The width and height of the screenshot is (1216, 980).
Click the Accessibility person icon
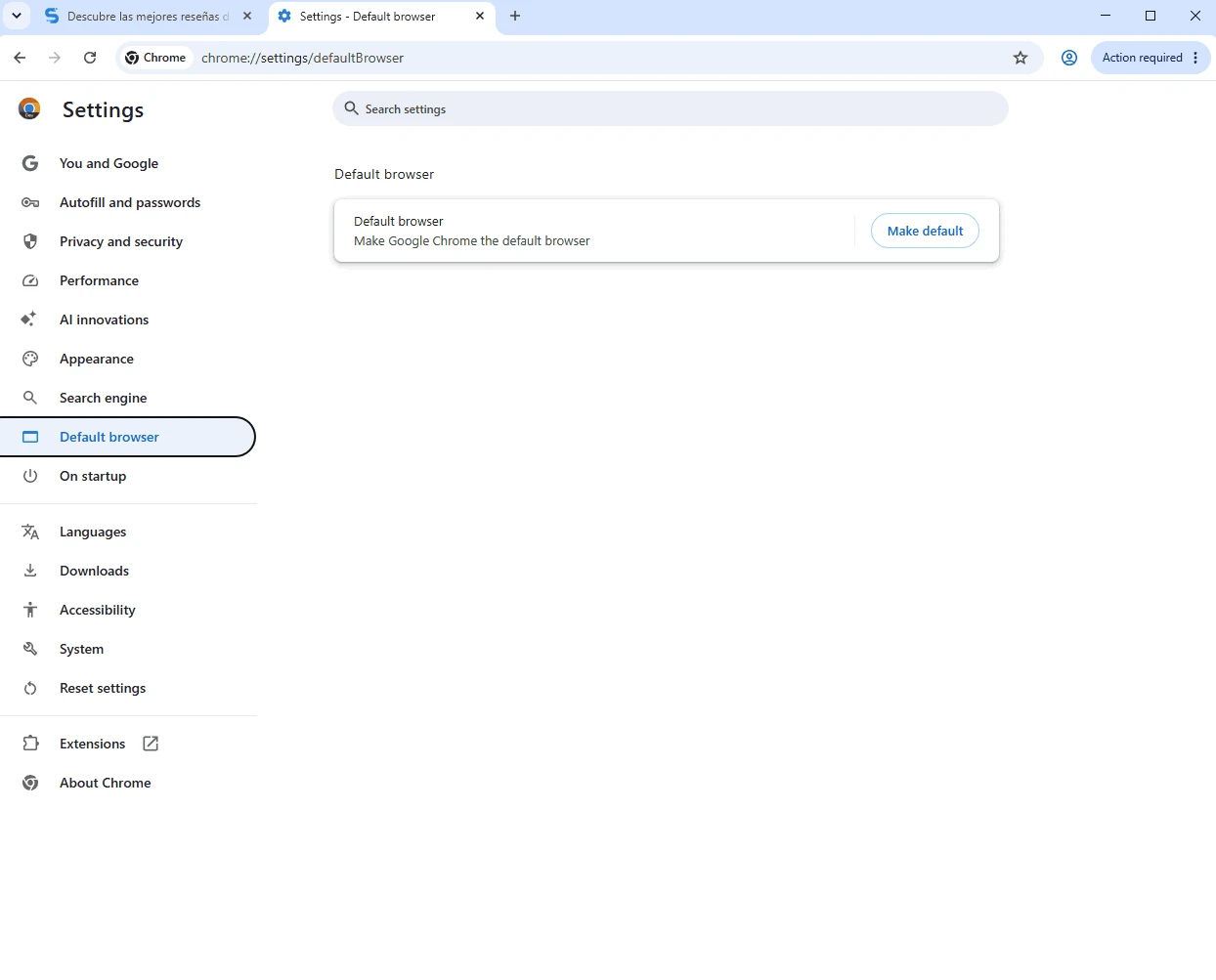pyautogui.click(x=30, y=610)
